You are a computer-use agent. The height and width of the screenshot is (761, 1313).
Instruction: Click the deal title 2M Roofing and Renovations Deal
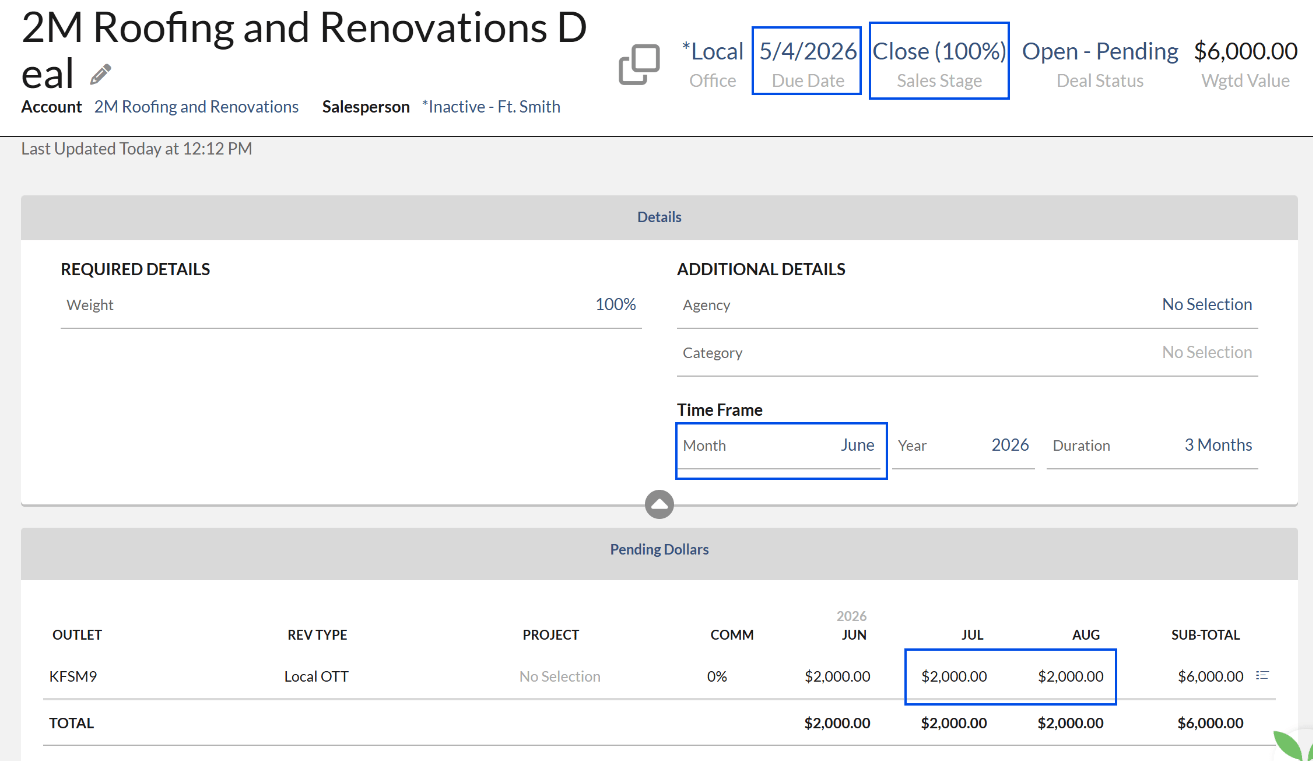click(x=304, y=50)
